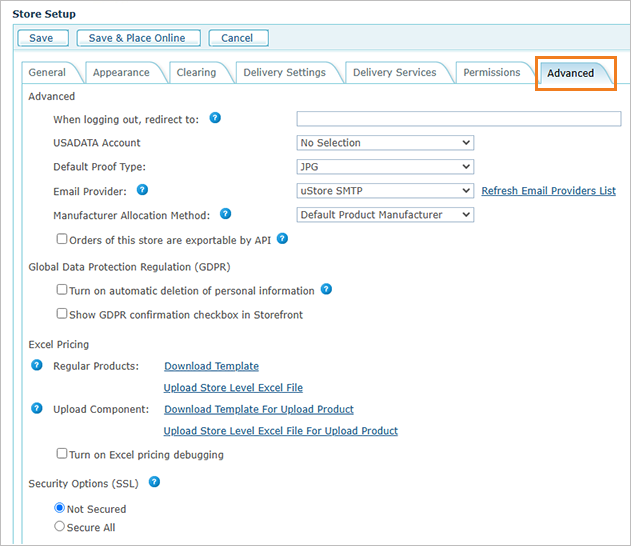Open help icon beside Upload Component
The image size is (631, 546).
pyautogui.click(x=38, y=408)
